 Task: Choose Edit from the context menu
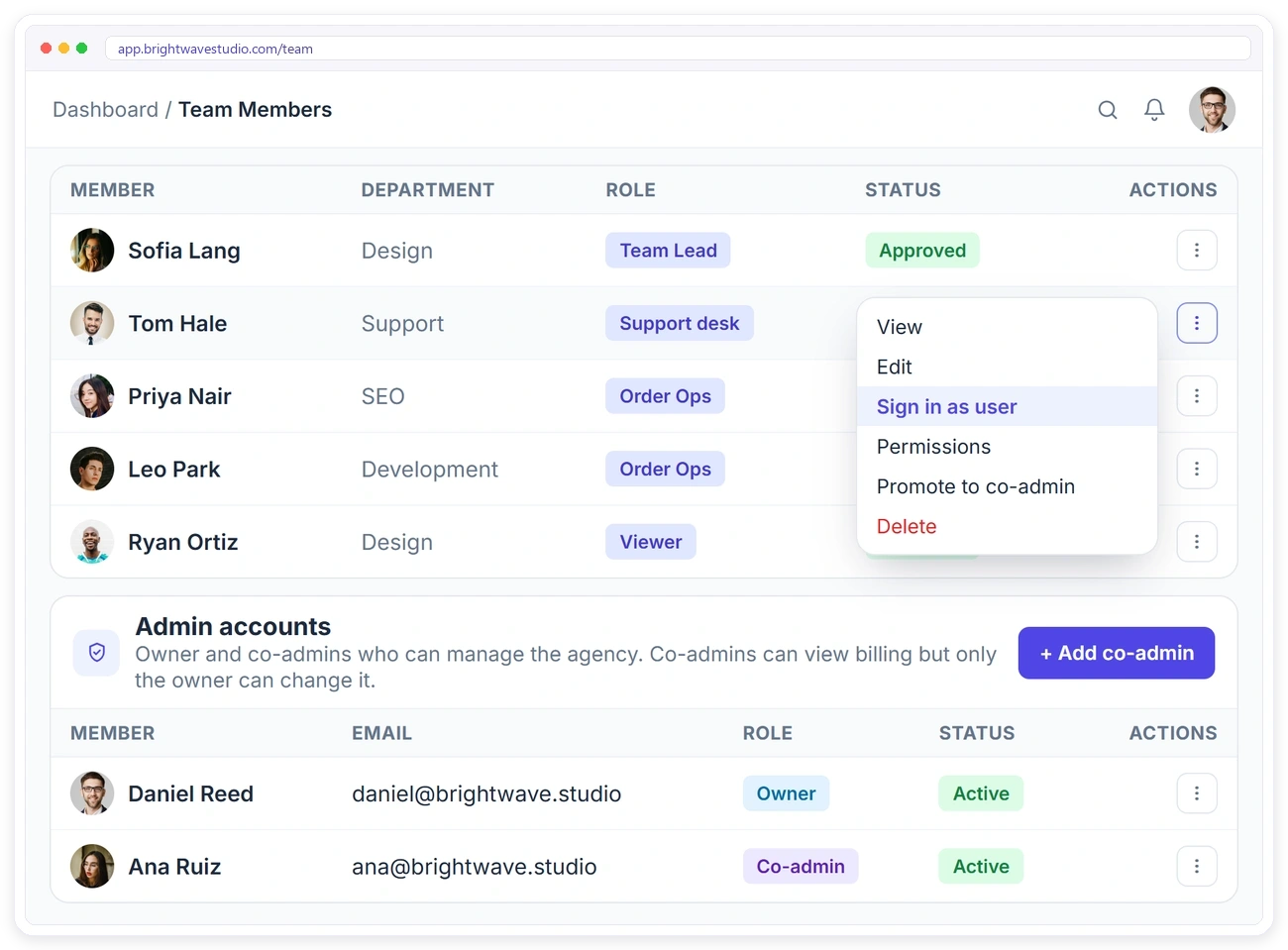[1007, 367]
